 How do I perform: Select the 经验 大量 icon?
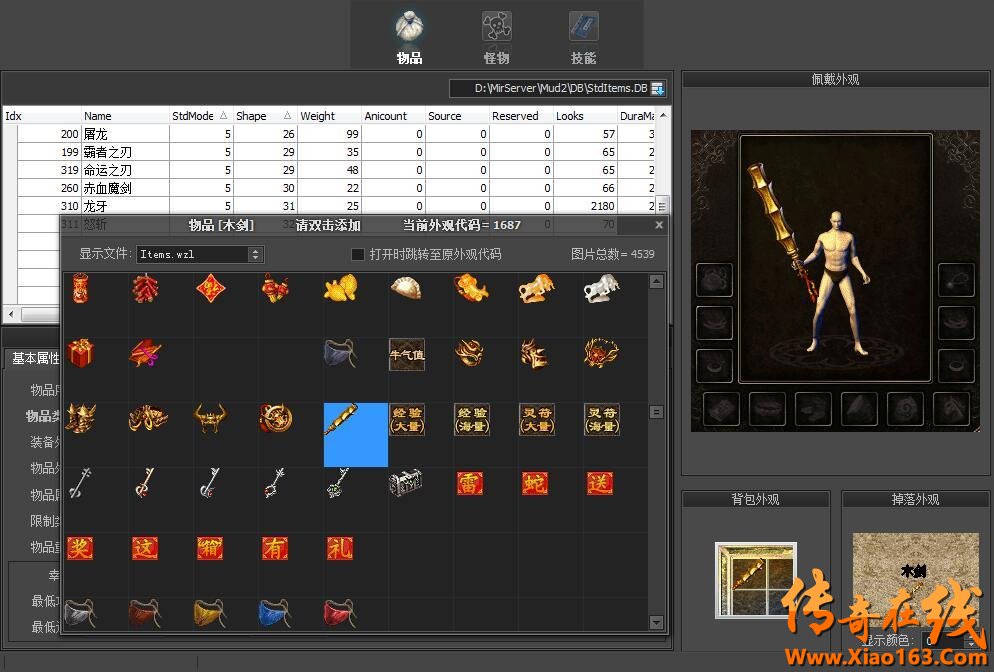click(406, 419)
